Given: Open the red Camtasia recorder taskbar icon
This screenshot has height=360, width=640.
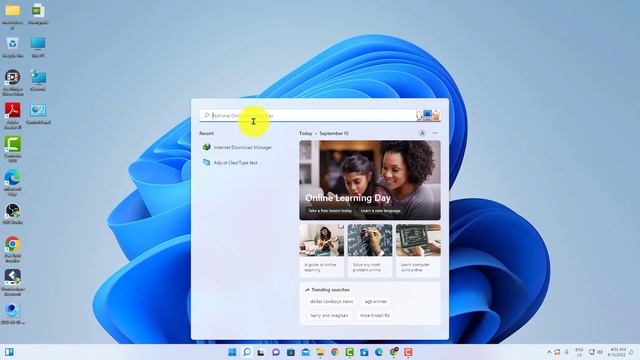Looking at the screenshot, I should pyautogui.click(x=408, y=352).
